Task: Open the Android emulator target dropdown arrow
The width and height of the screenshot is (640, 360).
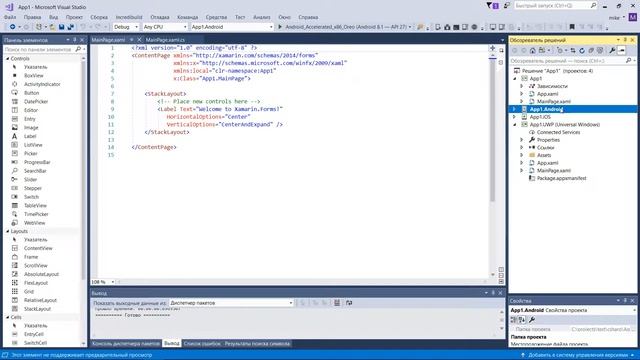Action: (410, 27)
